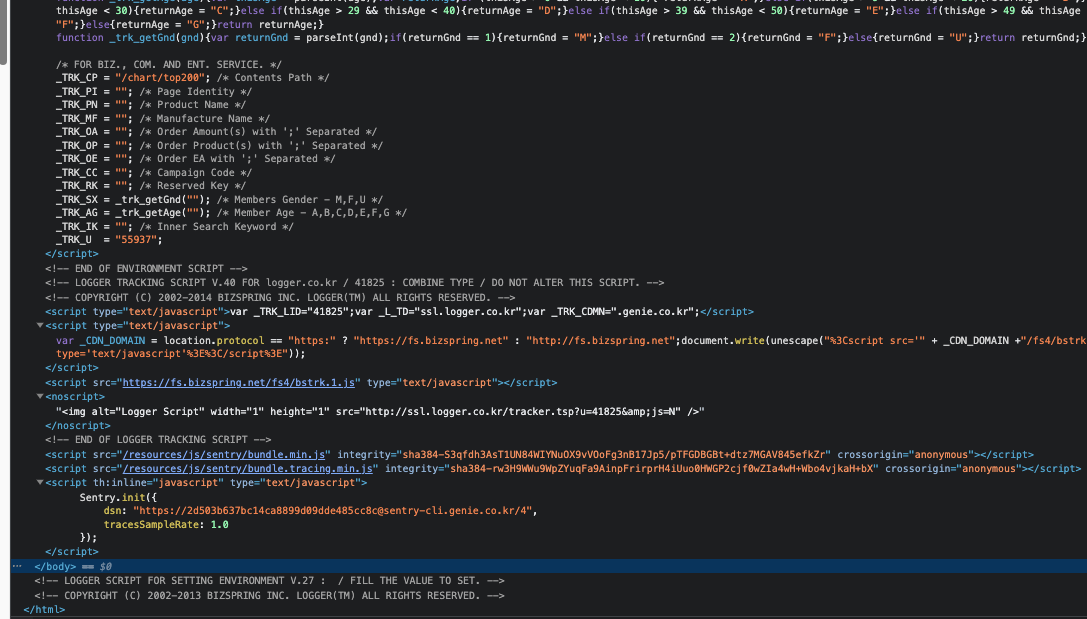Click the _TRK_PN Product Name line
Viewport: 1087px width, 619px height.
151,105
